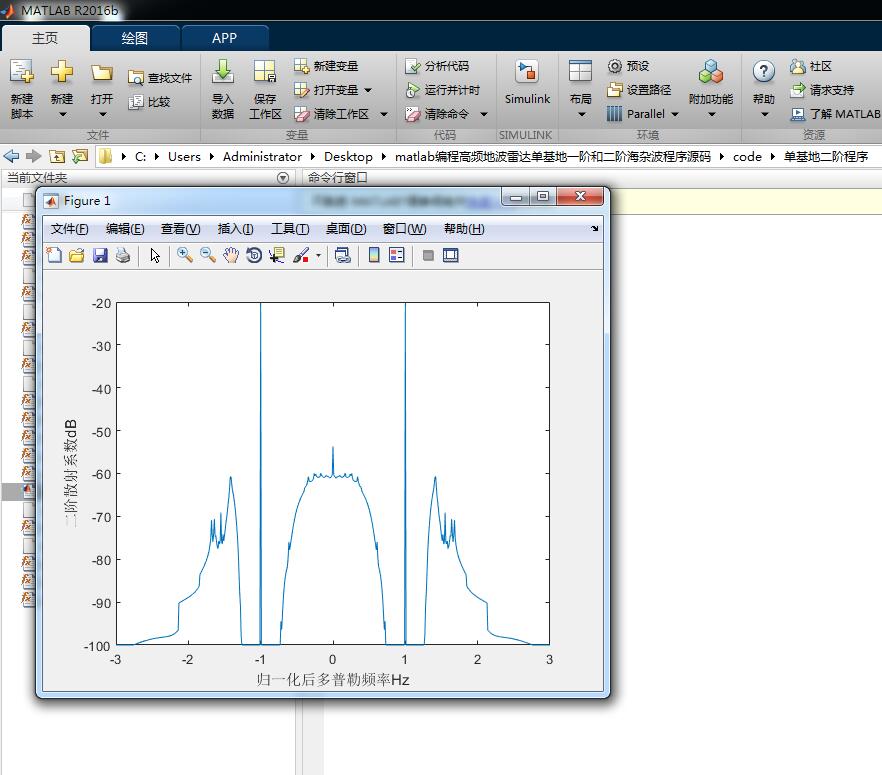Open Tools (工具) menu in Figure 1
This screenshot has height=775, width=882.
click(x=290, y=229)
